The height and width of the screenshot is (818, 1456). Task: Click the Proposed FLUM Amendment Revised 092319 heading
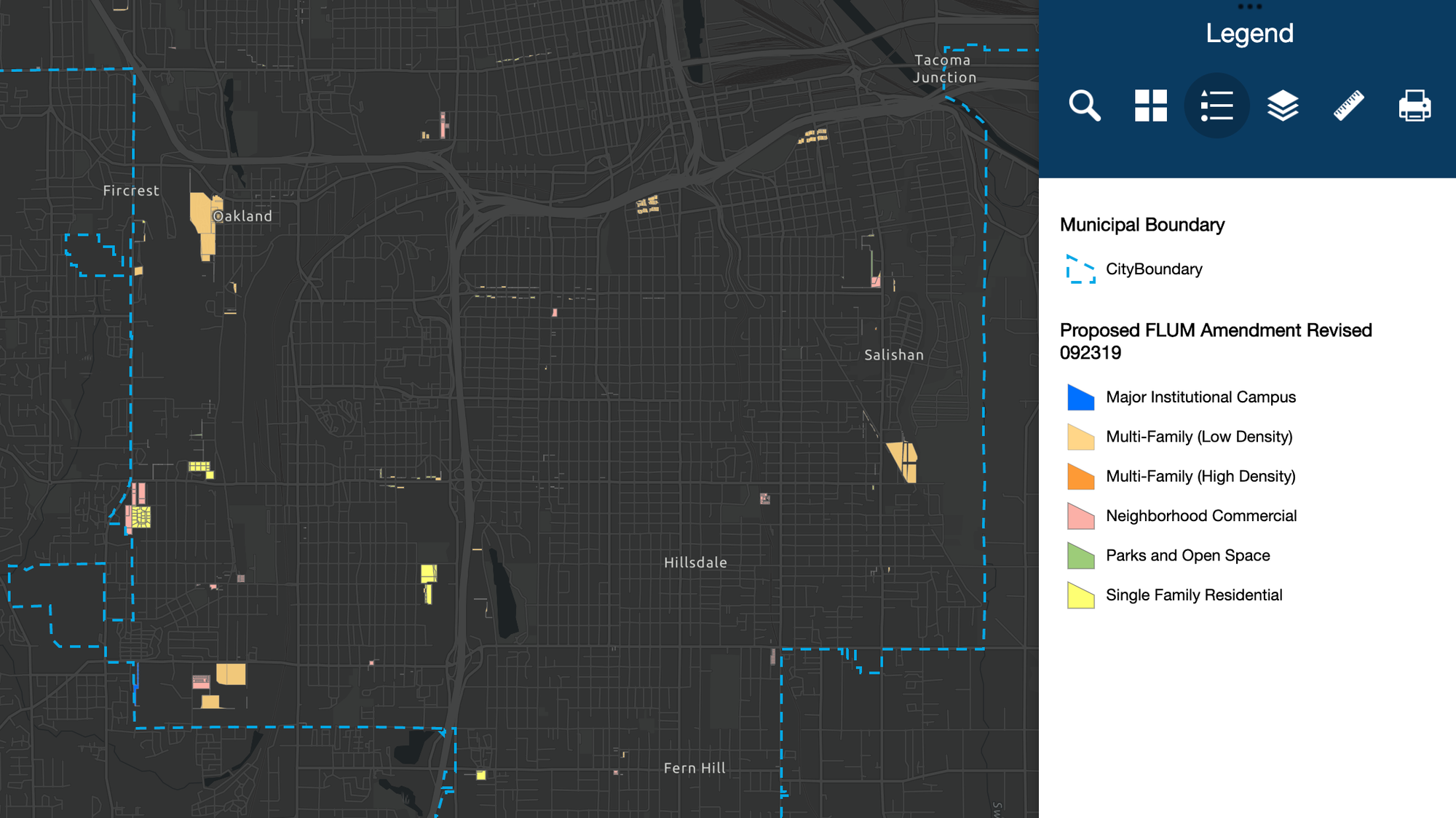point(1216,341)
